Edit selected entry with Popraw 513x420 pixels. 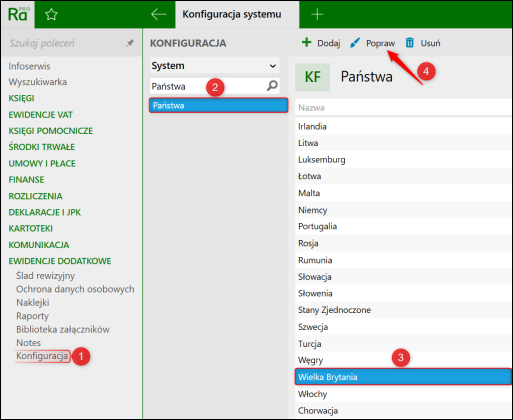click(x=372, y=43)
